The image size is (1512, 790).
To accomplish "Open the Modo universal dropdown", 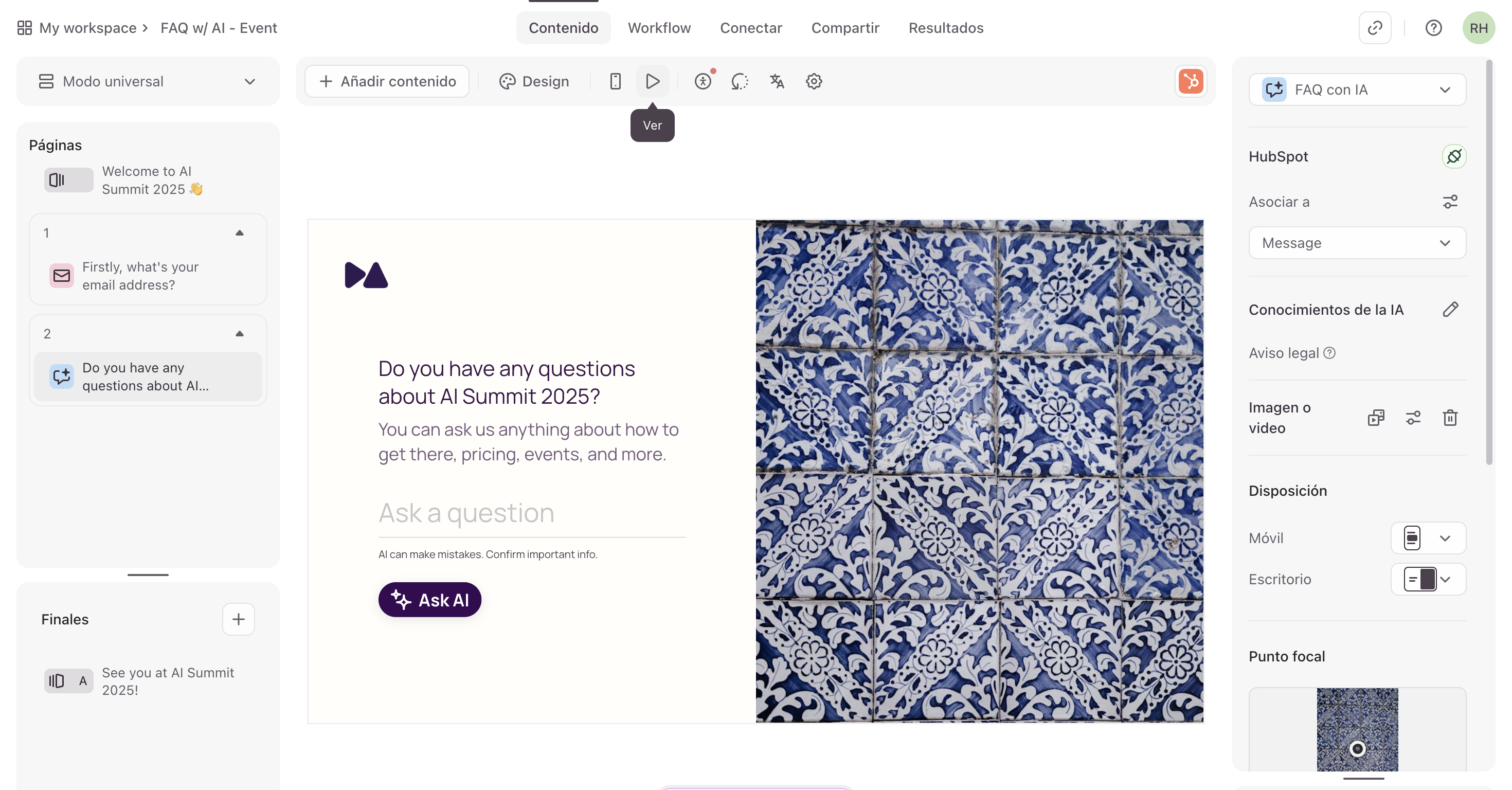I will click(x=147, y=81).
